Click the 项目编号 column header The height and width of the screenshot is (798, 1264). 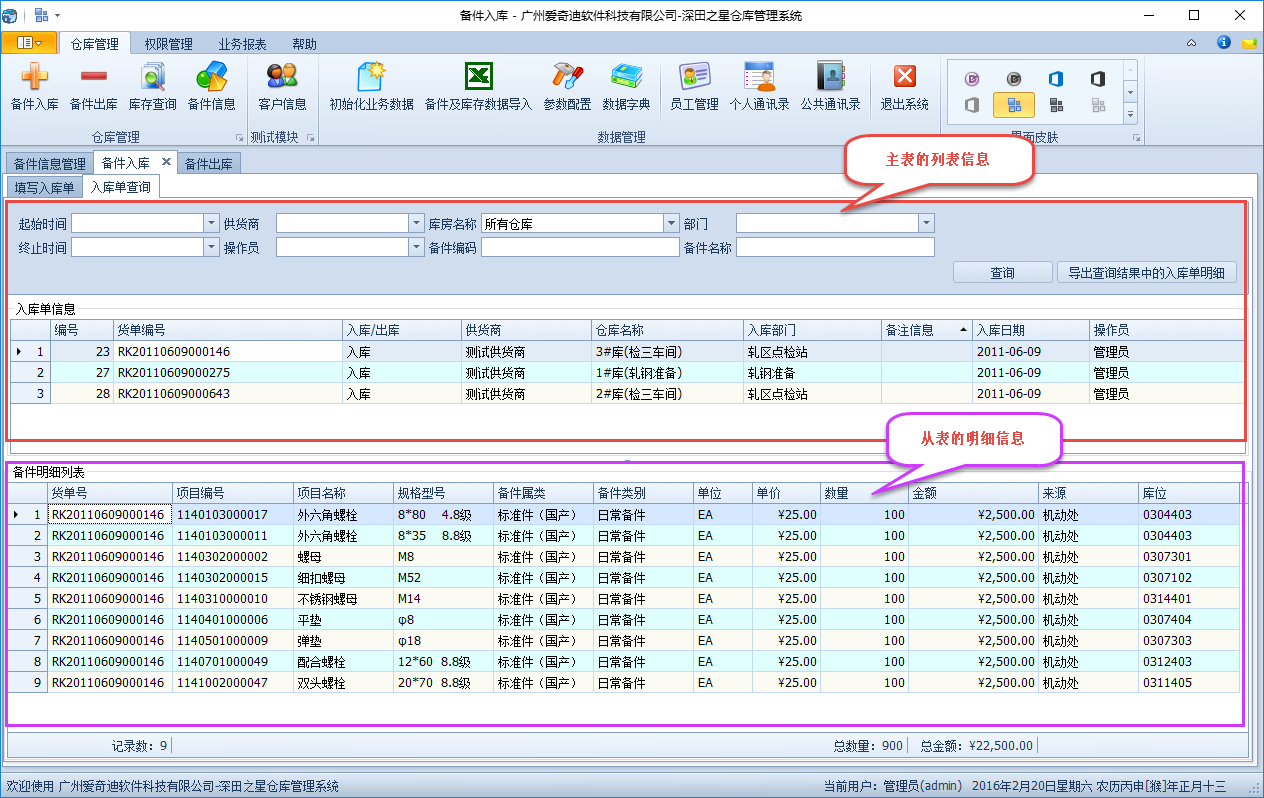pyautogui.click(x=232, y=494)
